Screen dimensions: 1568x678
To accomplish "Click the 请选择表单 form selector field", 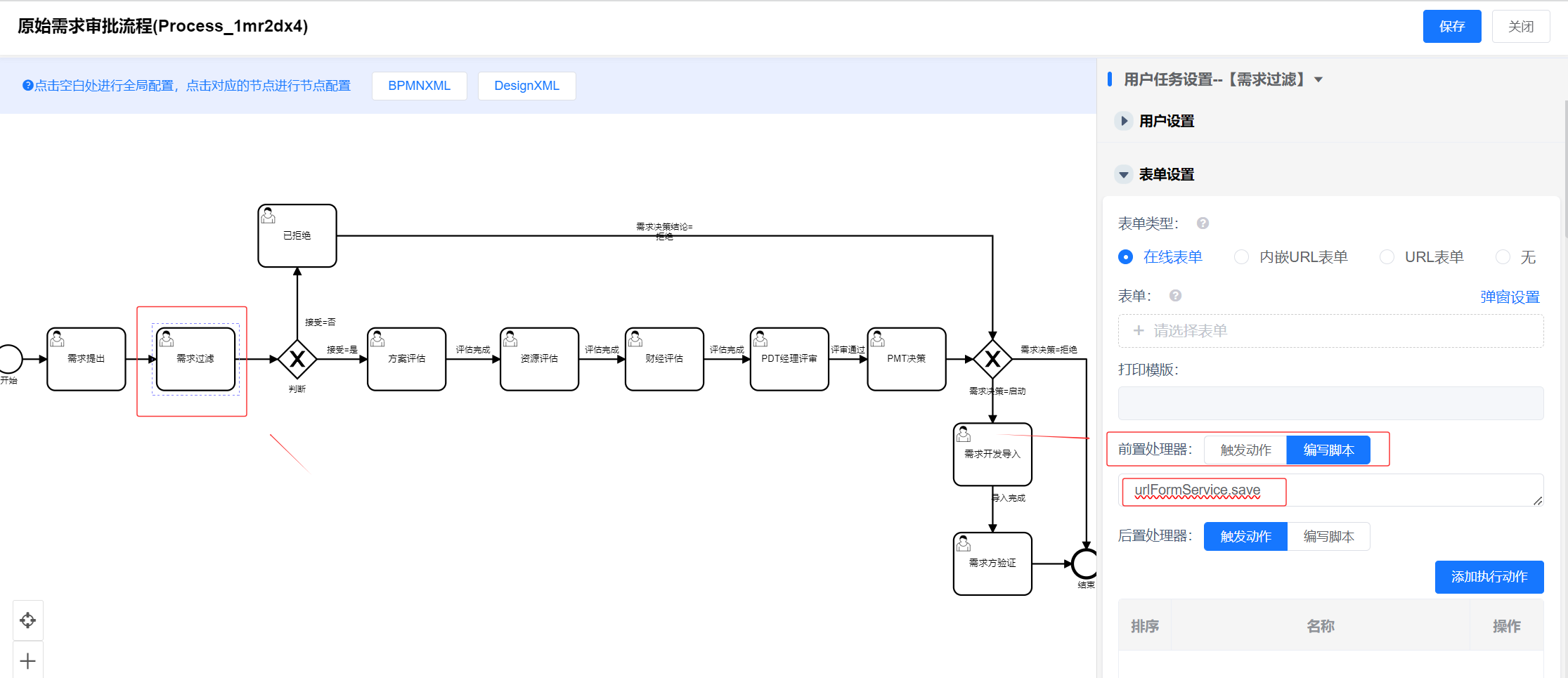I will click(1330, 331).
